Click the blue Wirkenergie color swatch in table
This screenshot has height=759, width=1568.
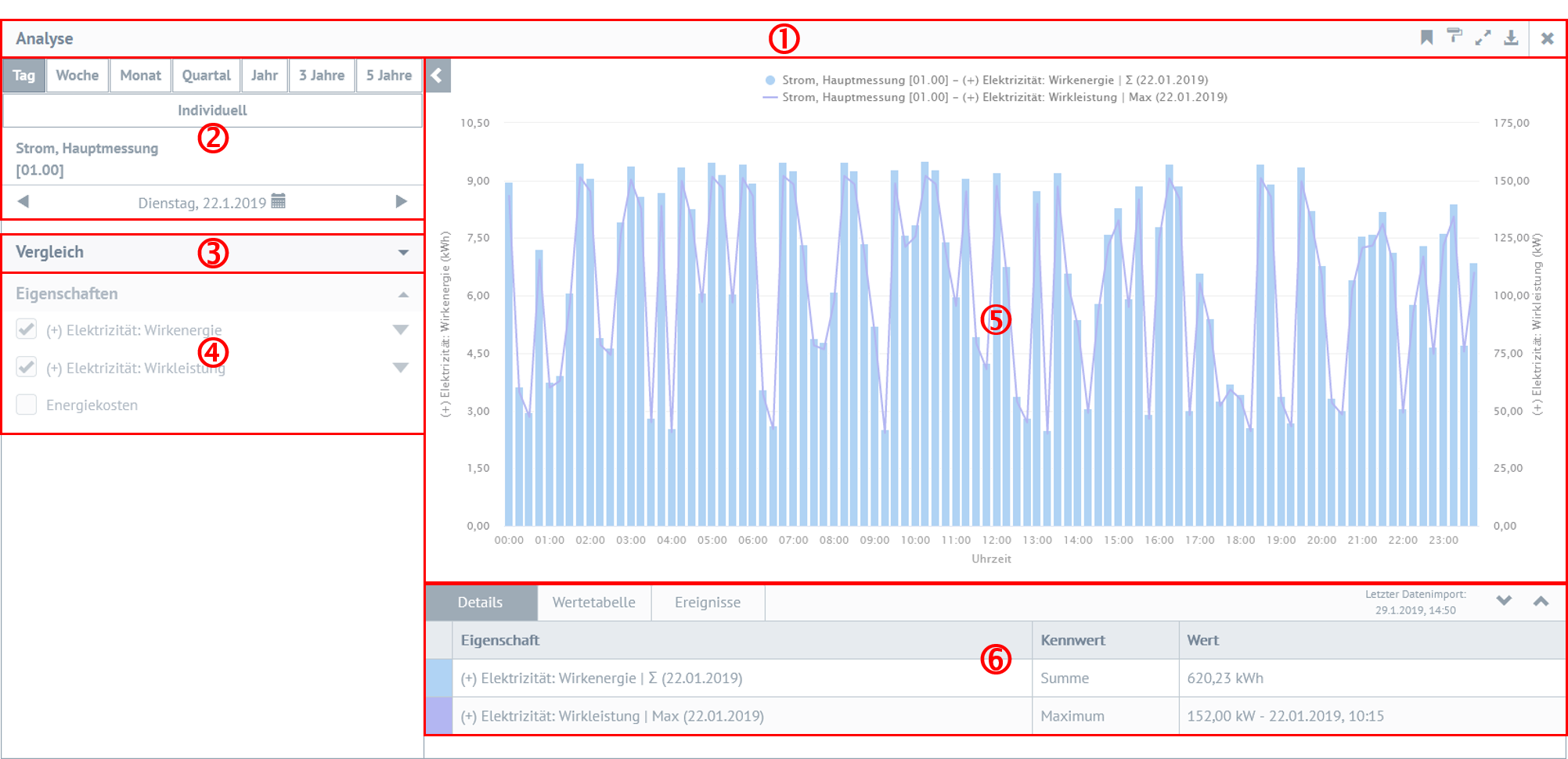tap(438, 678)
